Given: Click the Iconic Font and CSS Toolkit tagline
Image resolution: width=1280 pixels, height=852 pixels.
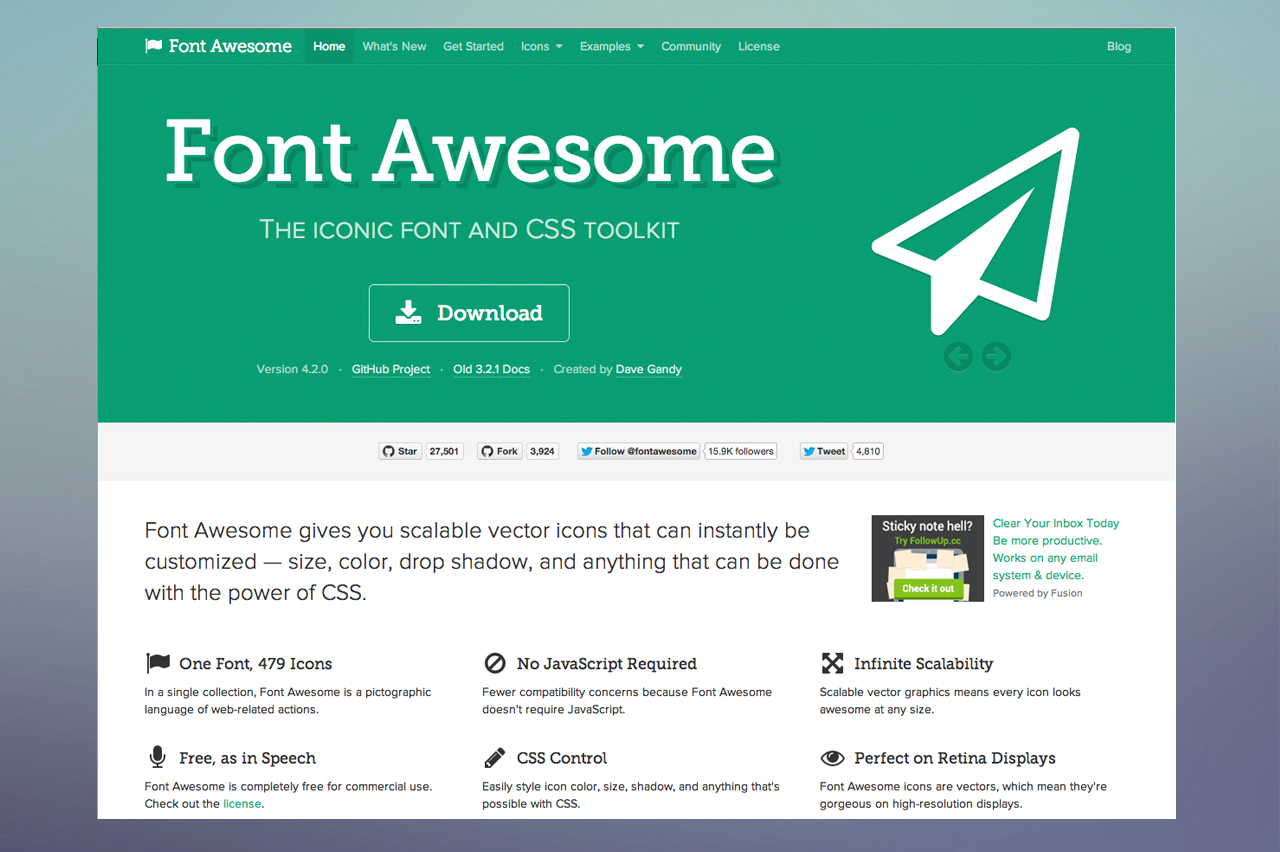Looking at the screenshot, I should point(469,229).
